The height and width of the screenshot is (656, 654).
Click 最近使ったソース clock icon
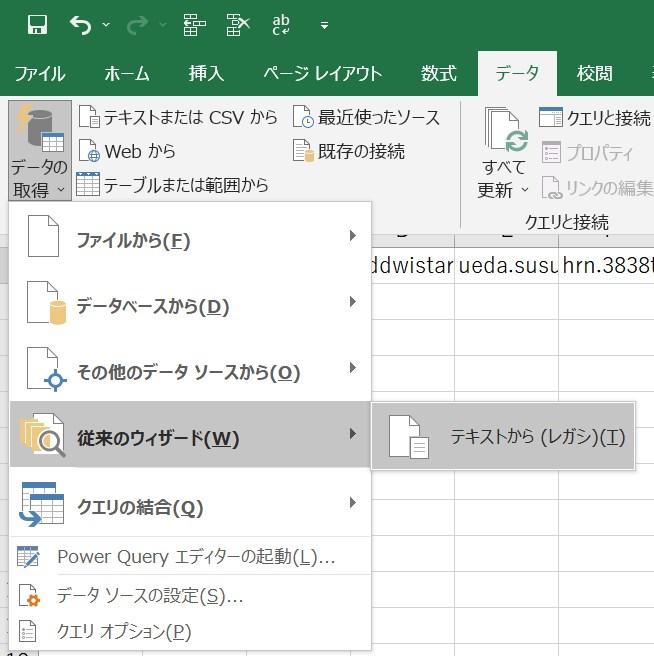(304, 118)
